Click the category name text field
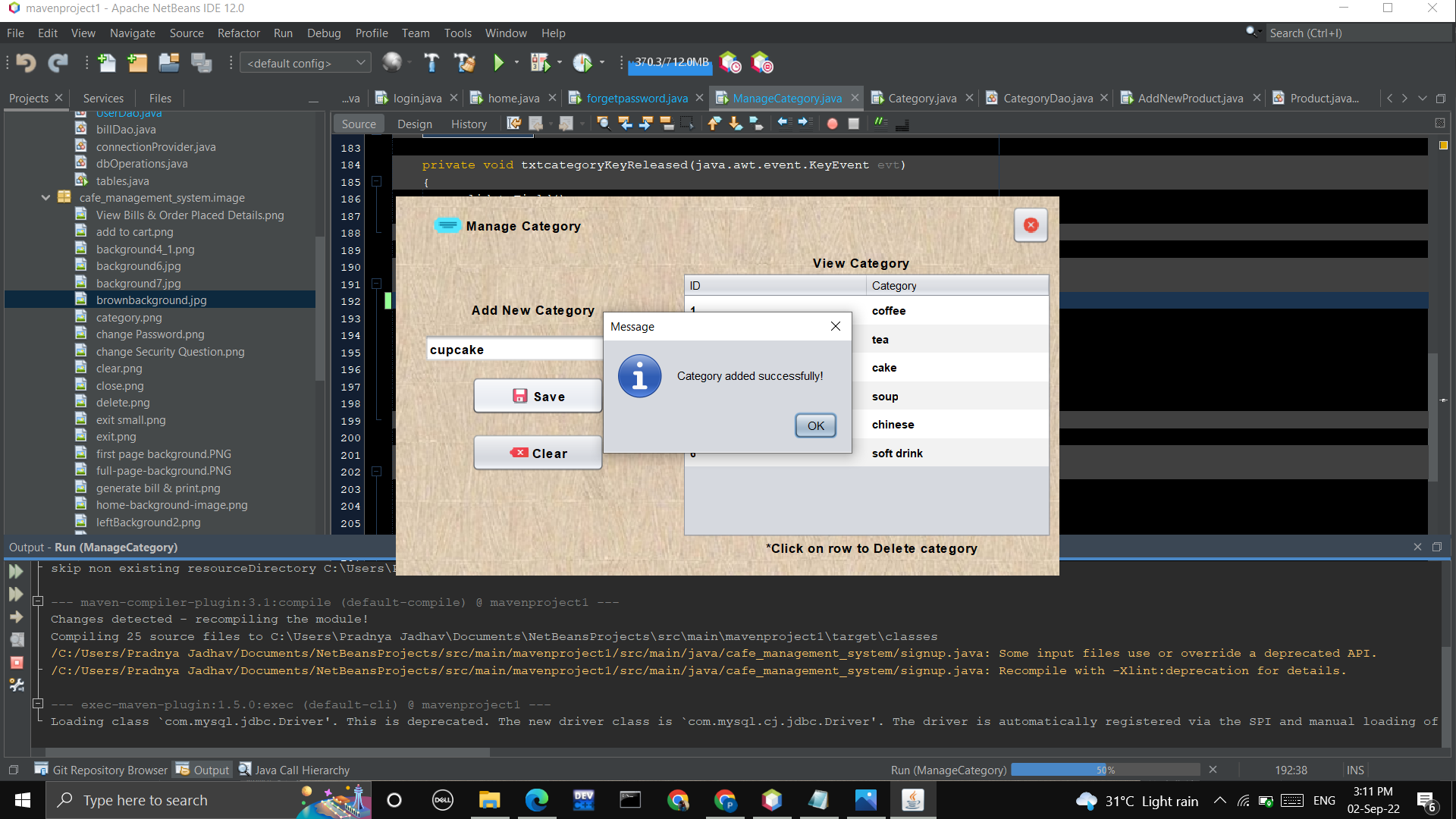The height and width of the screenshot is (819, 1456). pos(515,350)
